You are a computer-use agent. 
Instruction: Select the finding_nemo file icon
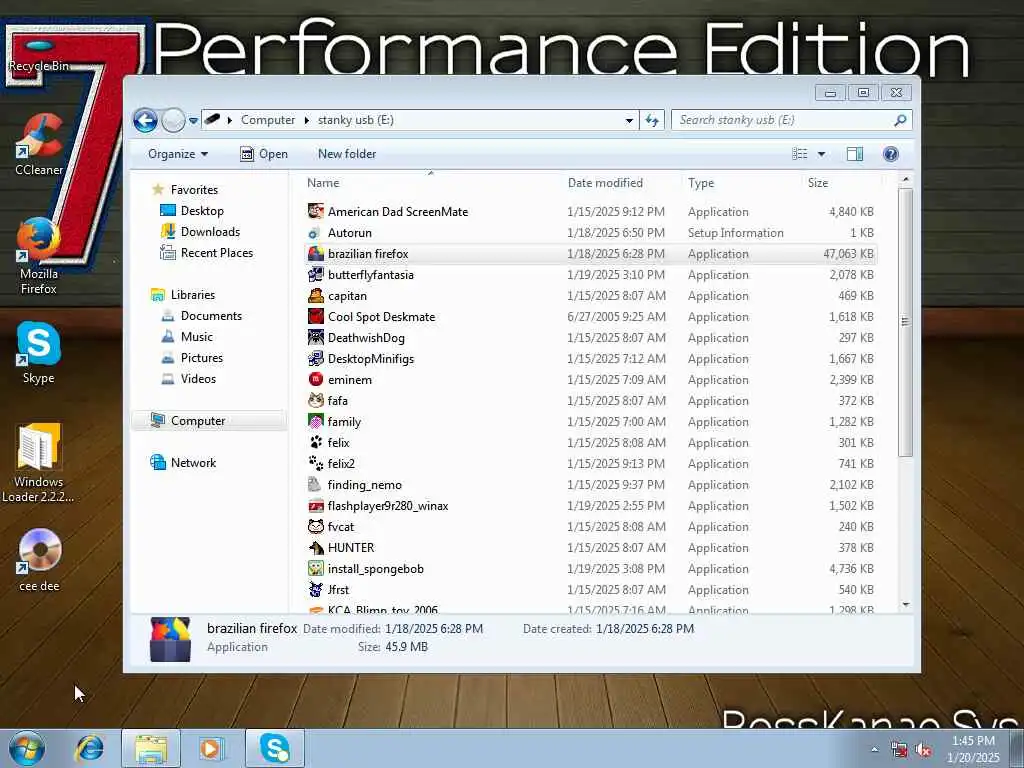pyautogui.click(x=316, y=484)
